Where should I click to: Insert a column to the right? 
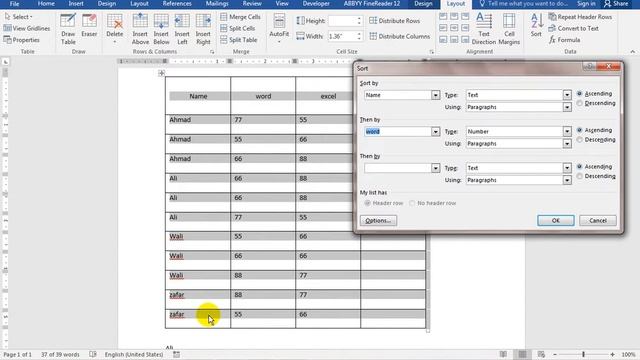point(203,29)
